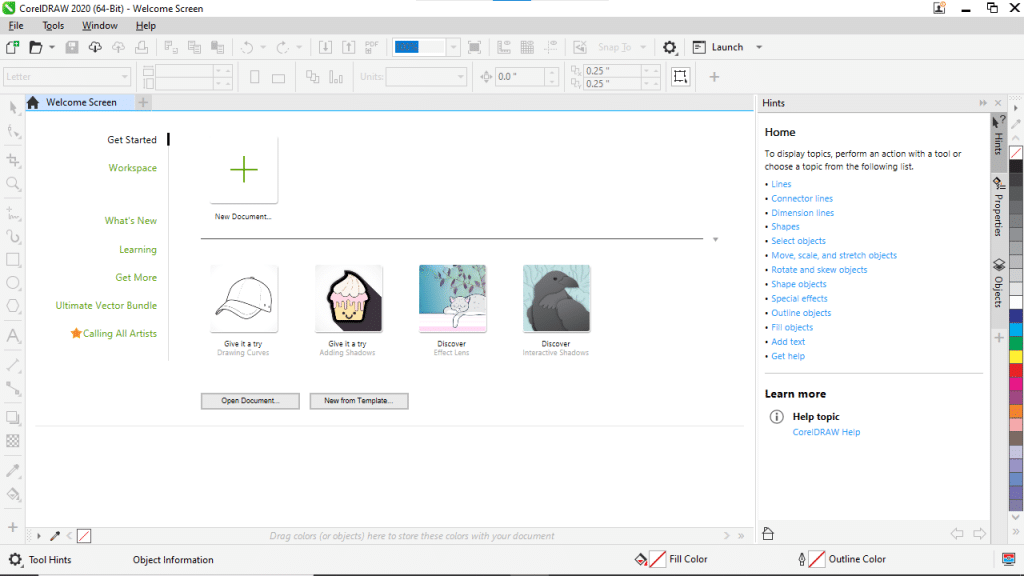Screen dimensions: 1024x576
Task: Open the Interactive Shadows raven thumbnail
Action: tap(556, 298)
